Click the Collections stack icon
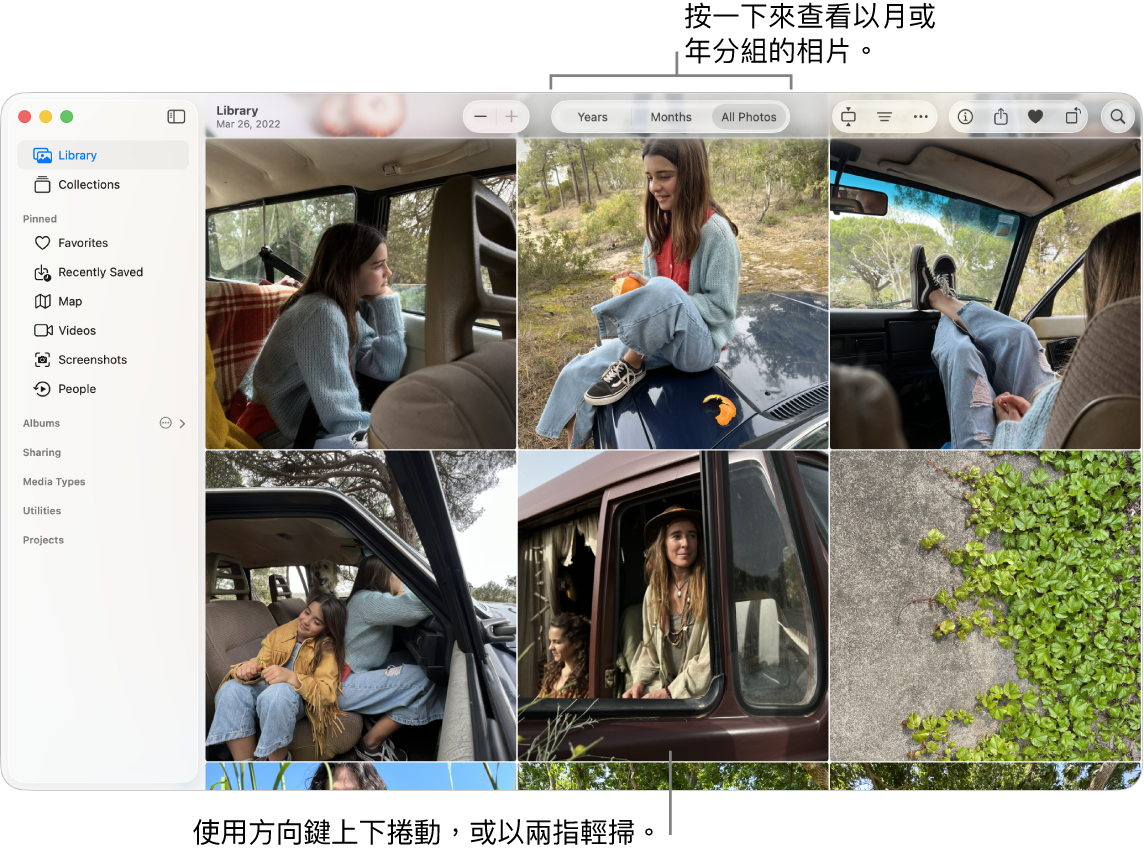 [x=42, y=185]
